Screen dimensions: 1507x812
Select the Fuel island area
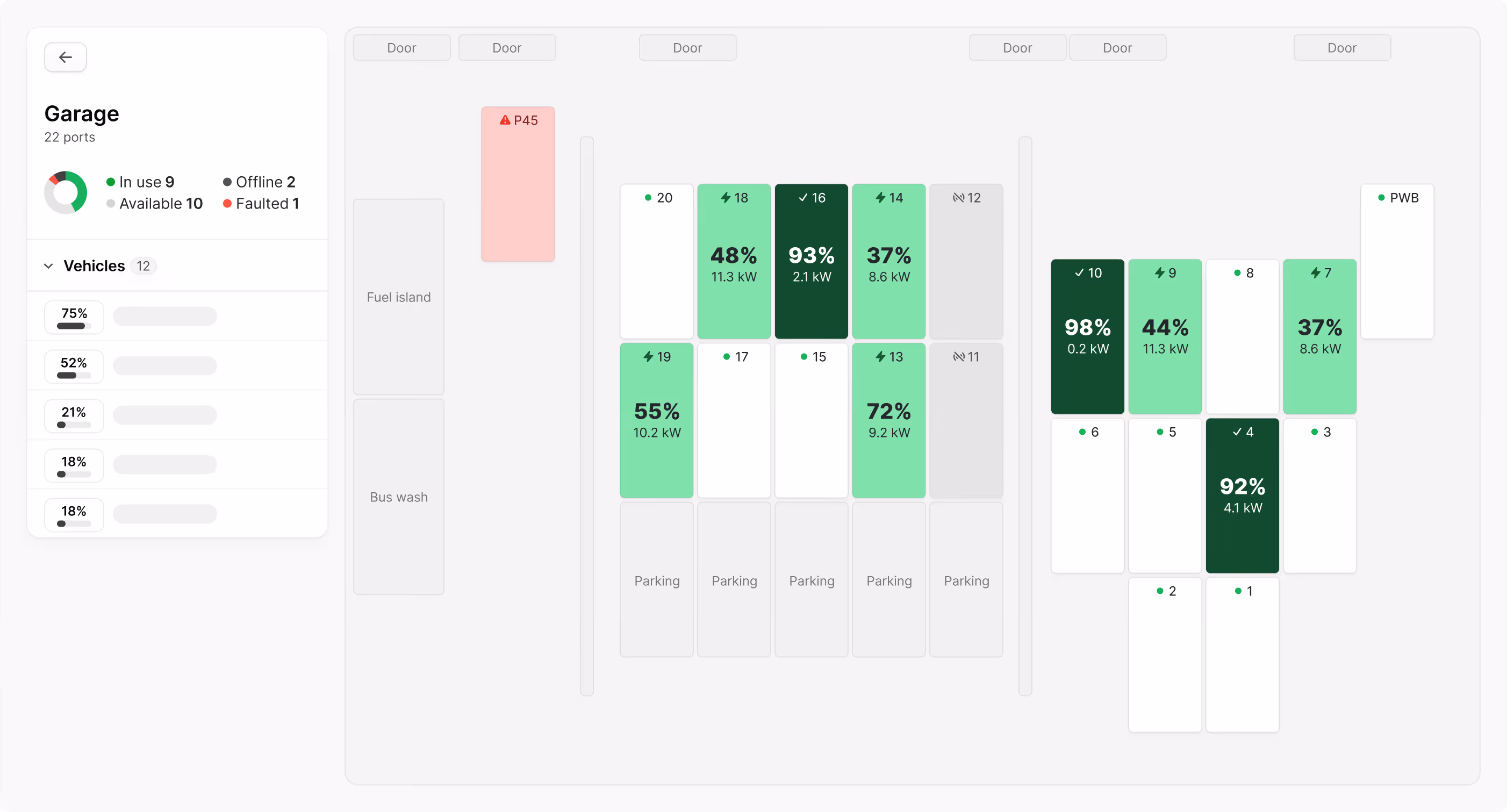398,297
